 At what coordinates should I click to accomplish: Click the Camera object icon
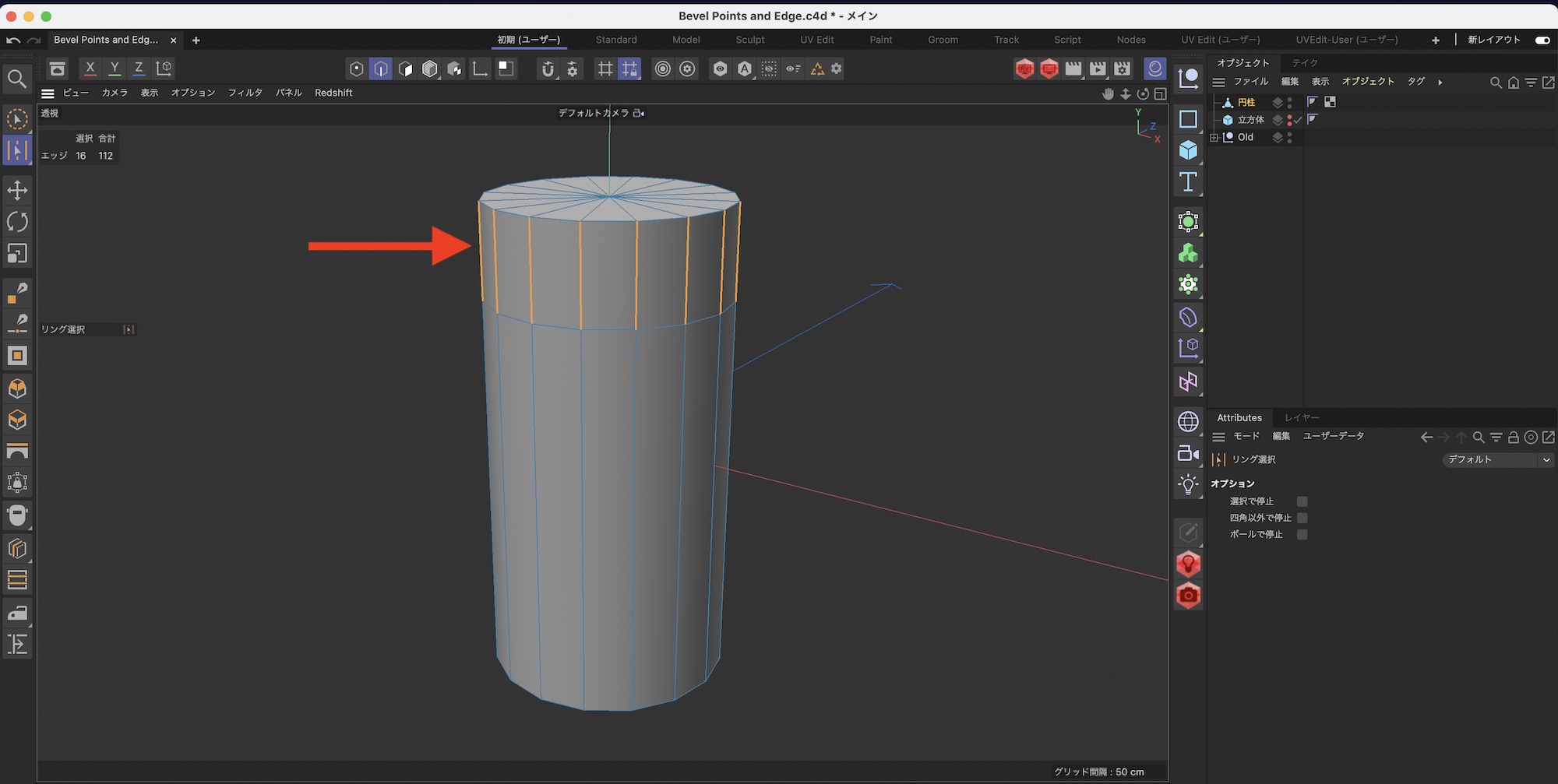[x=1188, y=453]
